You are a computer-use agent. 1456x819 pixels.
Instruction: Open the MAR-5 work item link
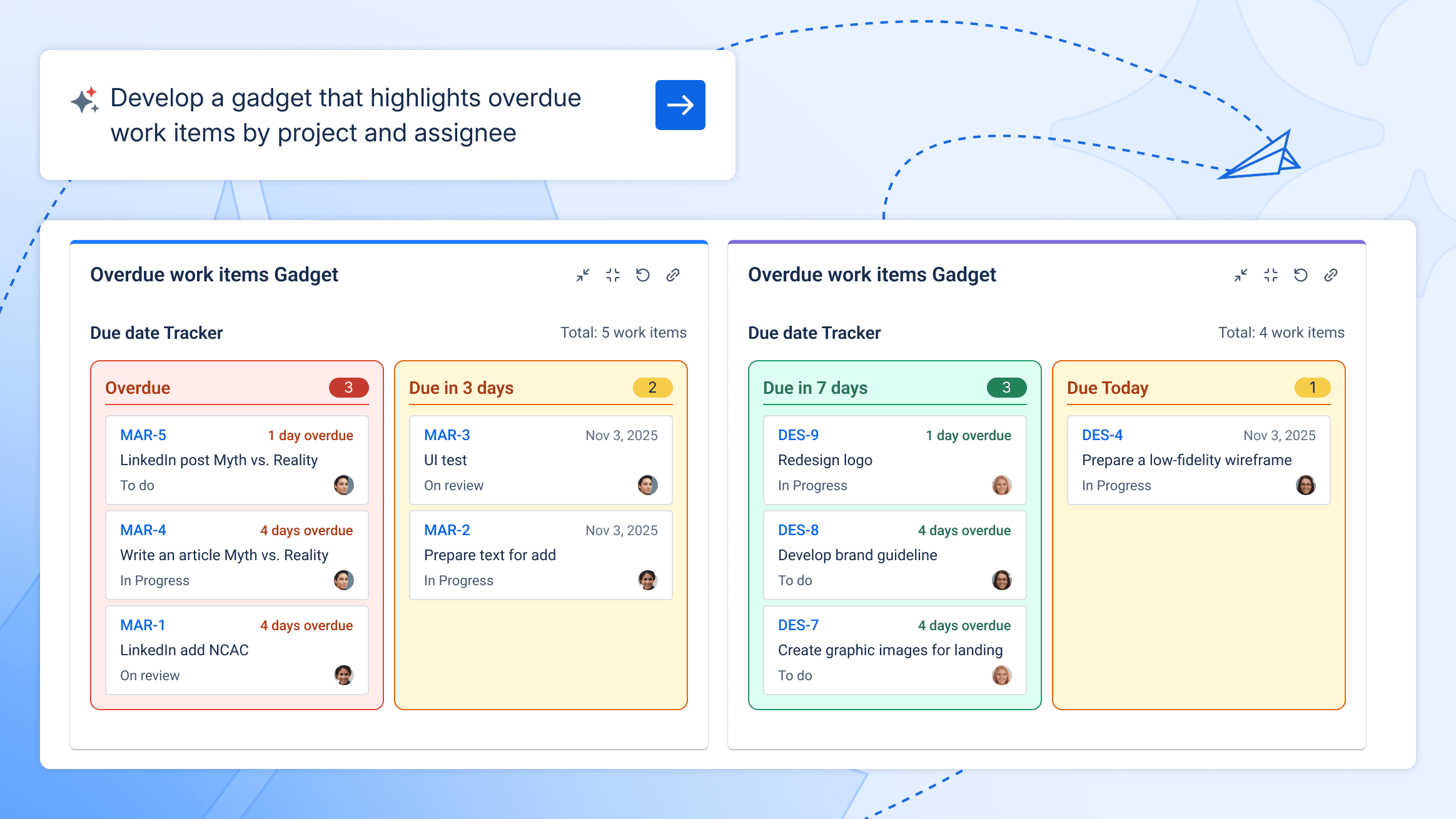142,435
